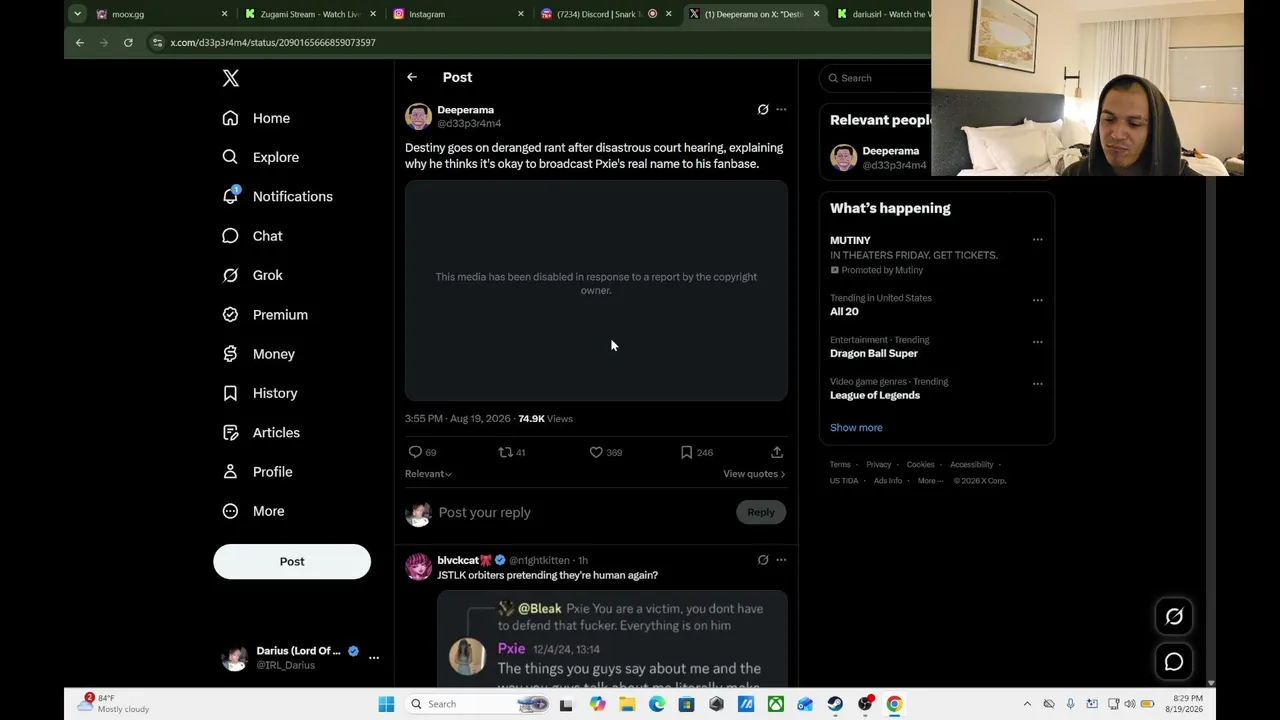
Task: Open the floating Grok button
Action: pos(1174,617)
